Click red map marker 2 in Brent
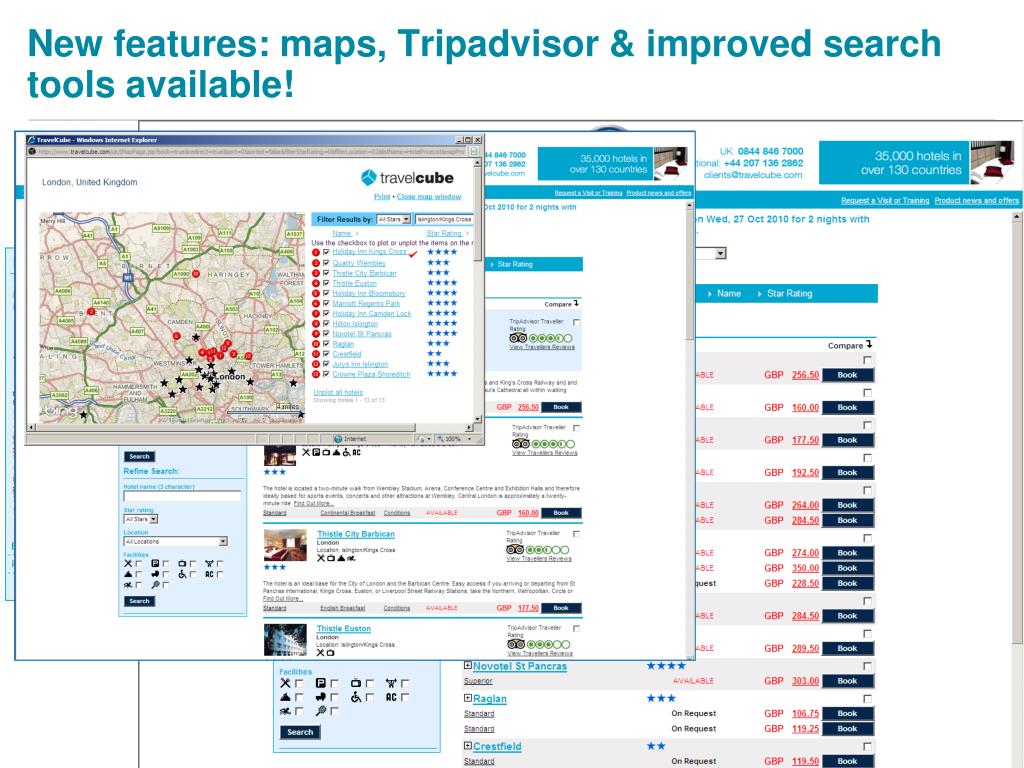 pyautogui.click(x=91, y=312)
